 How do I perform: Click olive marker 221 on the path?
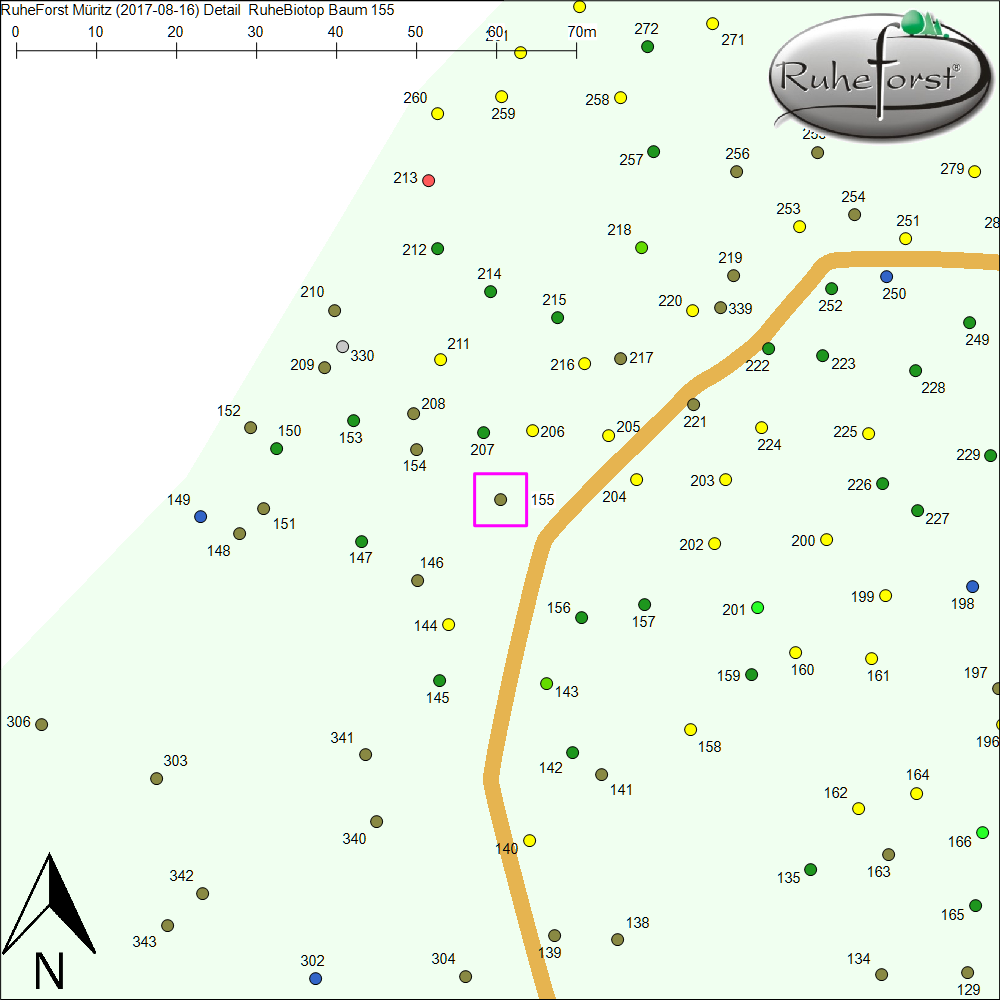pyautogui.click(x=694, y=405)
